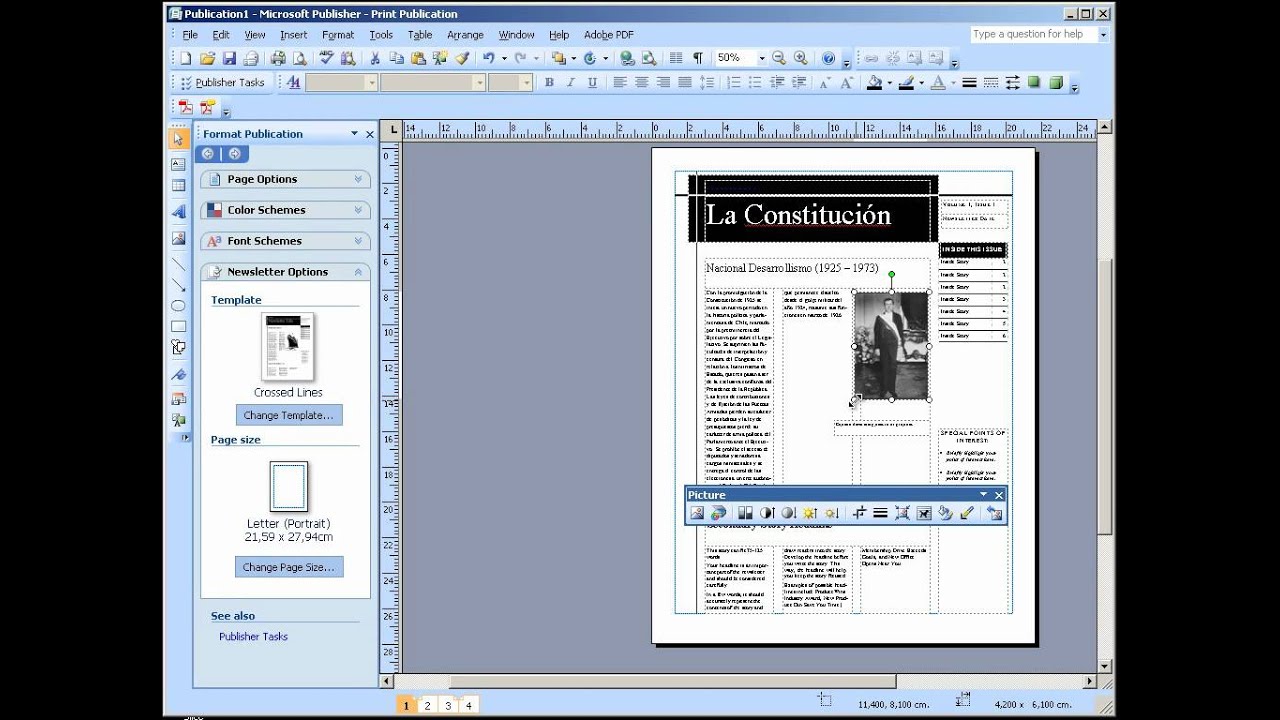Save the publication with floppy disk icon
Screen dimensions: 1280x720
click(229, 58)
